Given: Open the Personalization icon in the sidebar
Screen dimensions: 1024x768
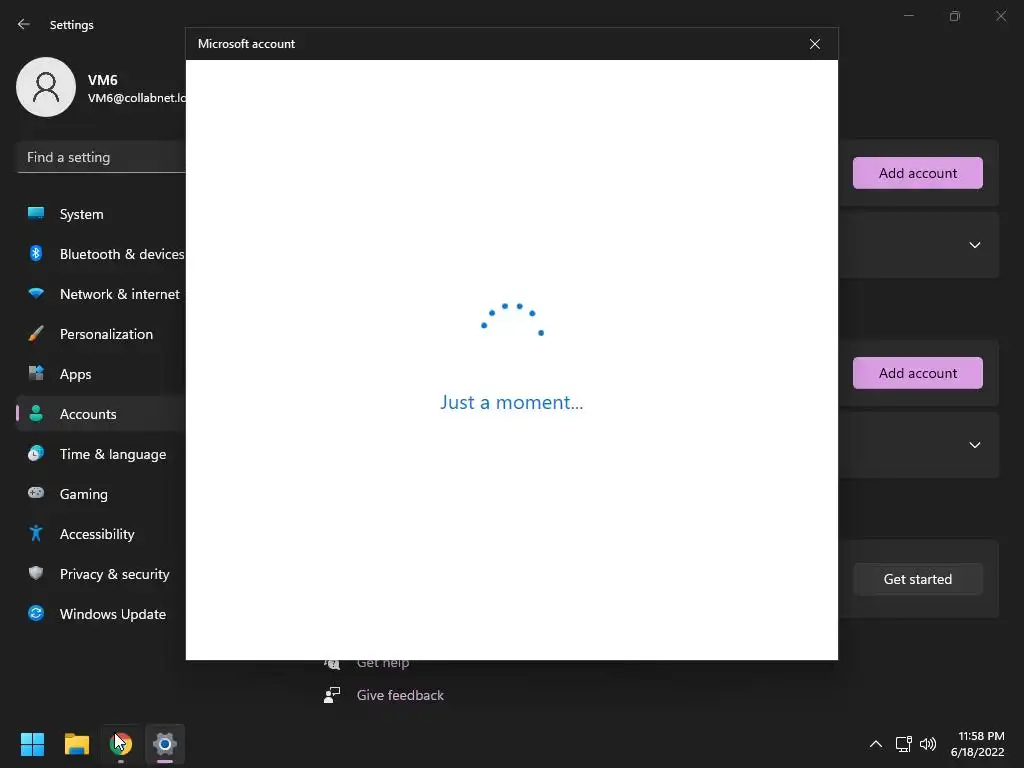Looking at the screenshot, I should point(36,334).
